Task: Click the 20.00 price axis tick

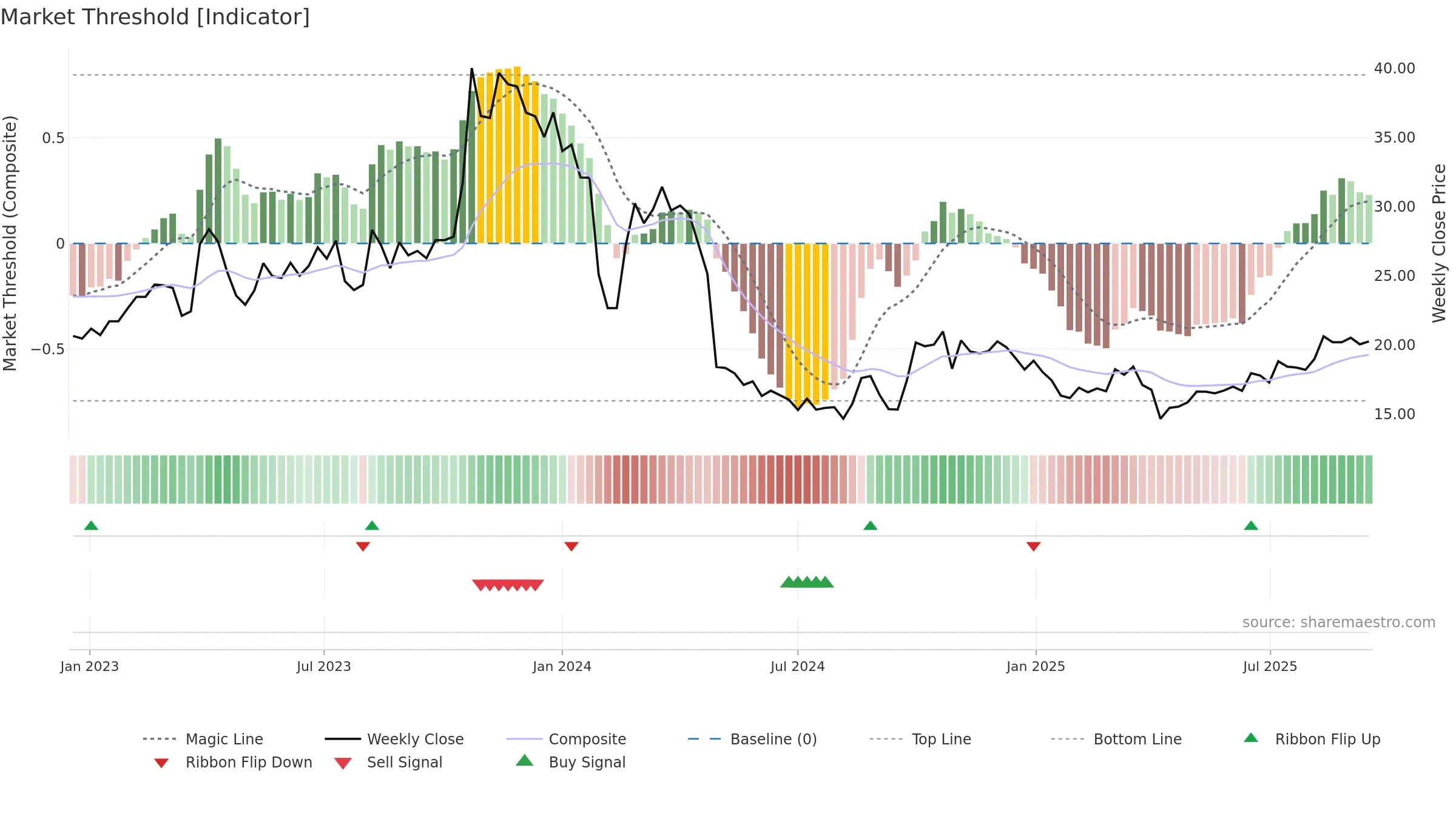Action: click(1395, 345)
